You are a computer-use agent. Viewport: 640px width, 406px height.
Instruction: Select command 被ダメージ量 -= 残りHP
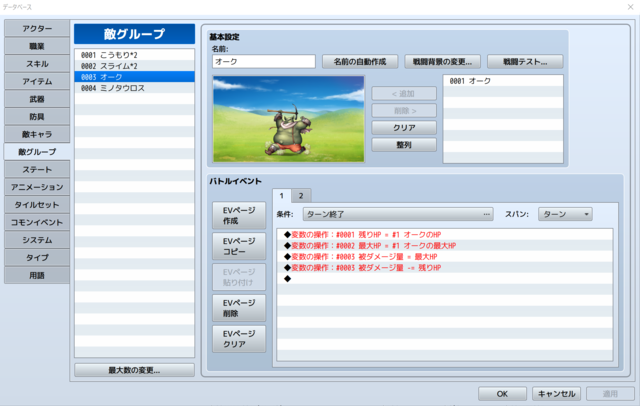(445, 268)
